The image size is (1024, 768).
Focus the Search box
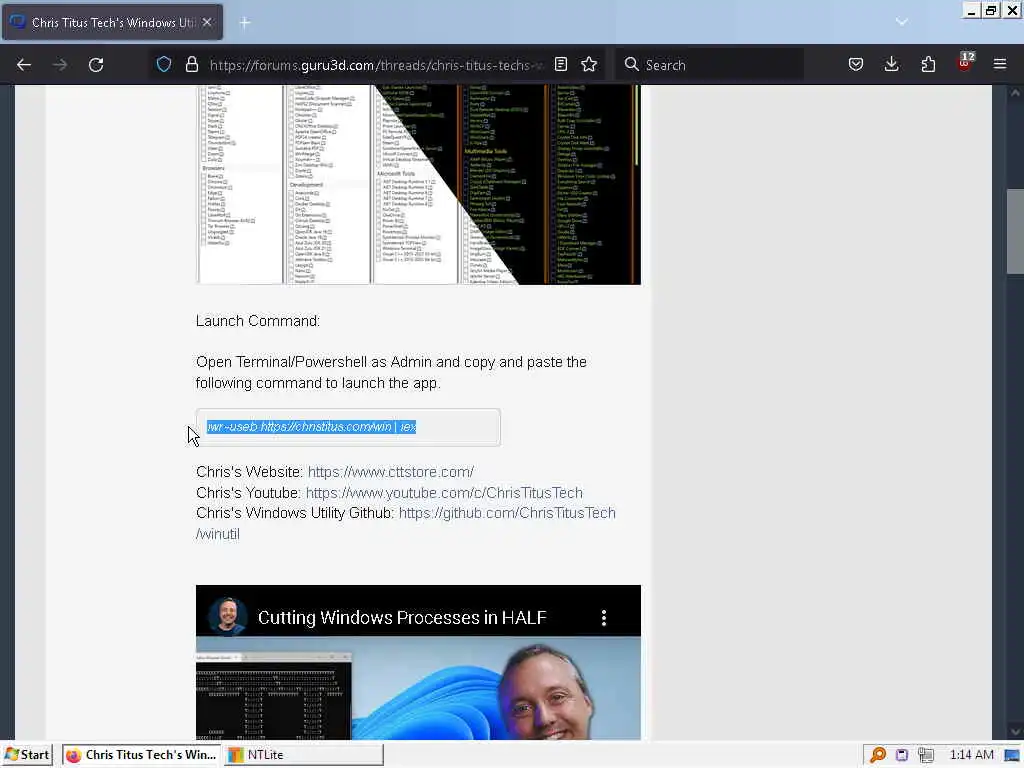pyautogui.click(x=709, y=65)
